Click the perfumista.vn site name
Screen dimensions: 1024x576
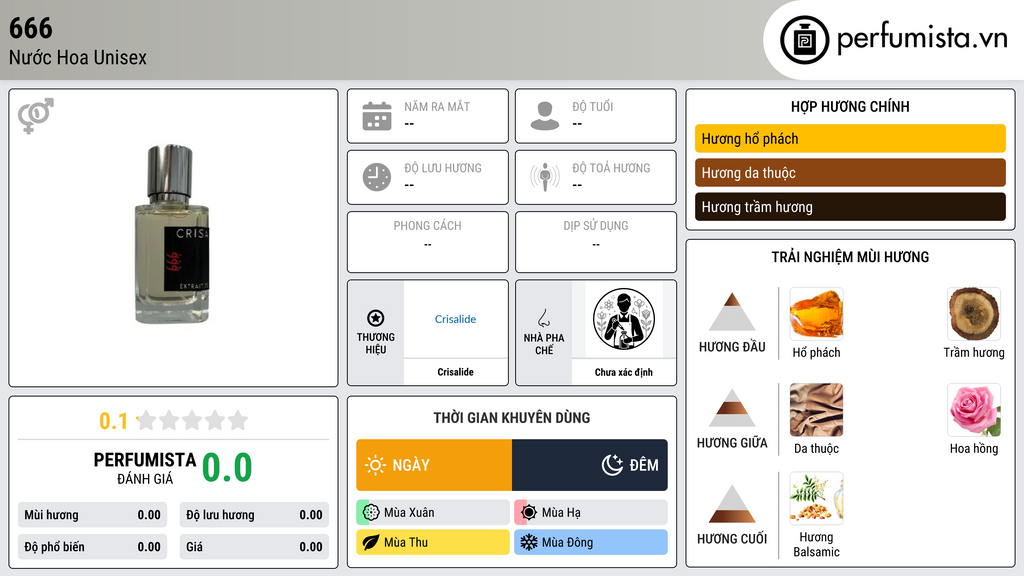click(x=922, y=39)
